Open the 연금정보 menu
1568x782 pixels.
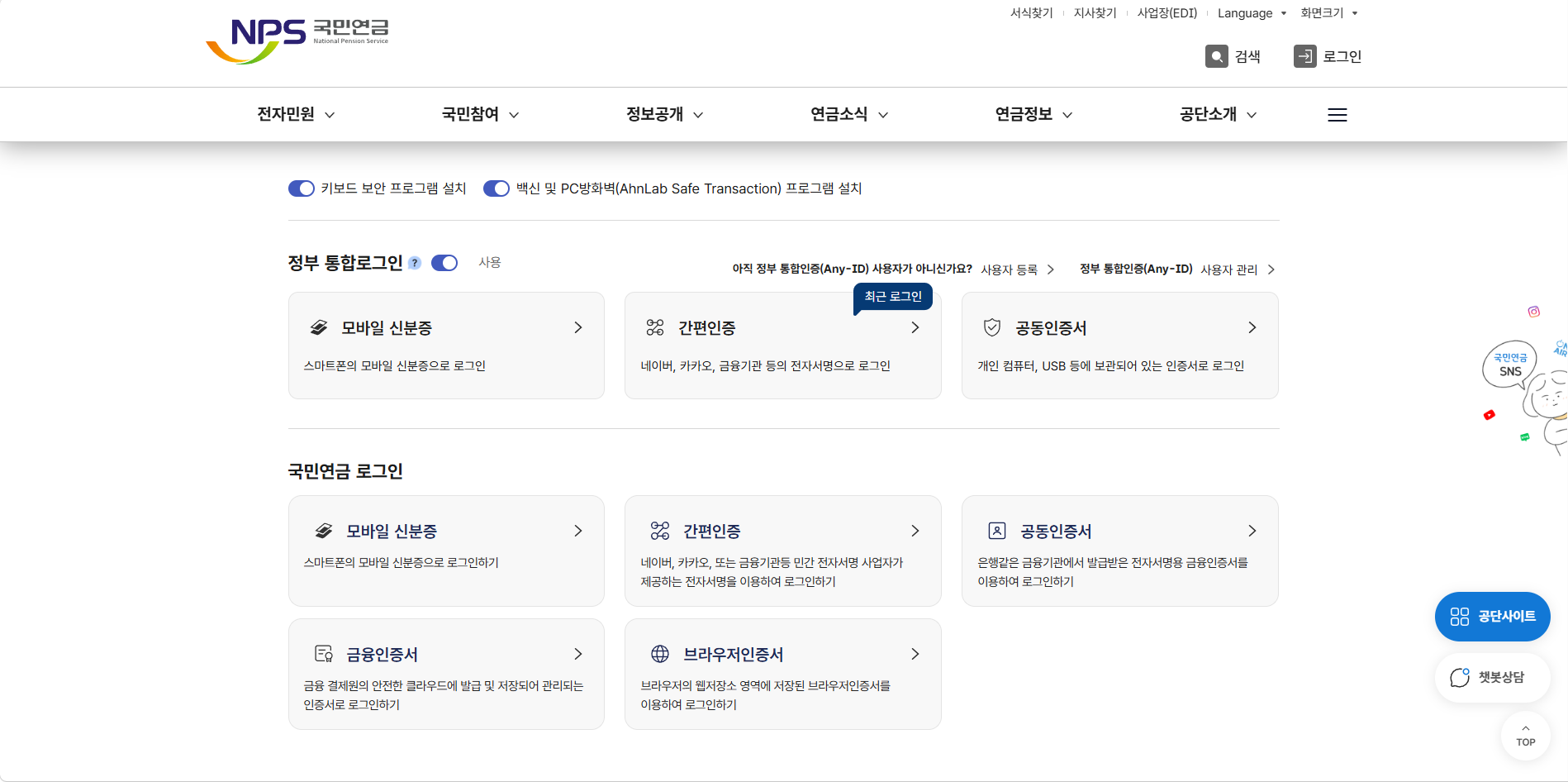[1033, 114]
